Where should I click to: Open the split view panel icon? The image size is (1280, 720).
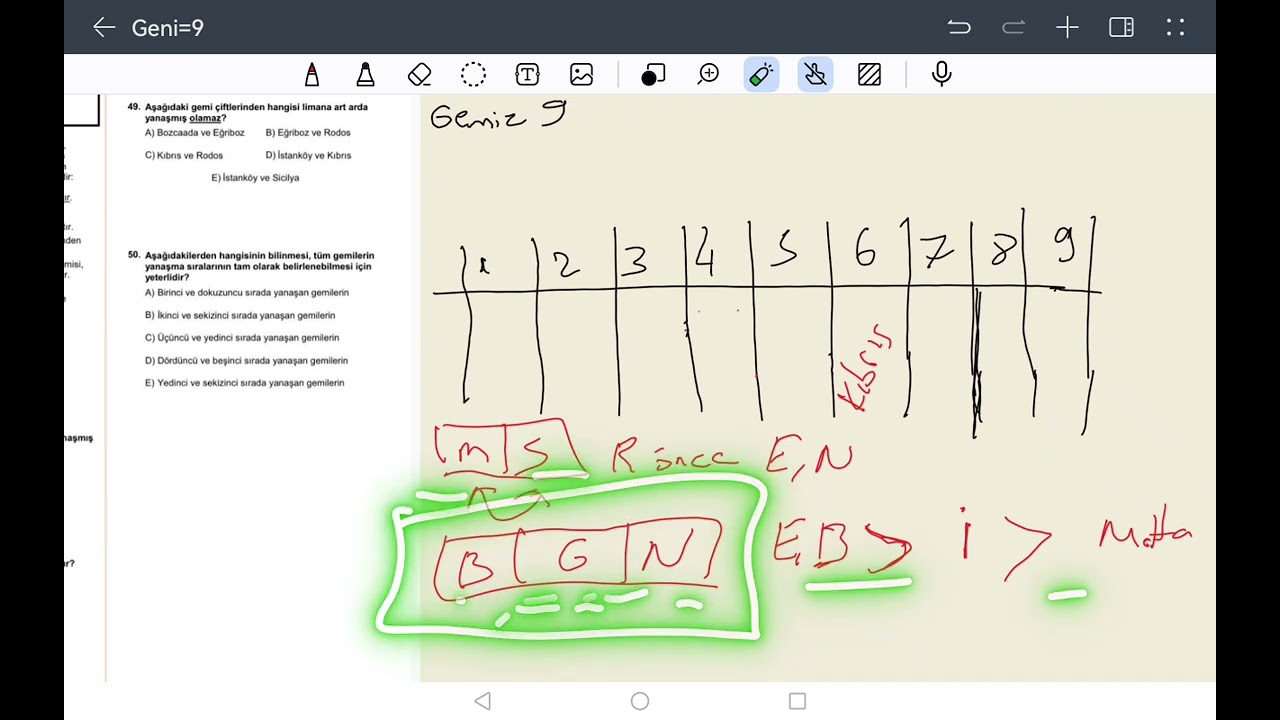click(1121, 28)
